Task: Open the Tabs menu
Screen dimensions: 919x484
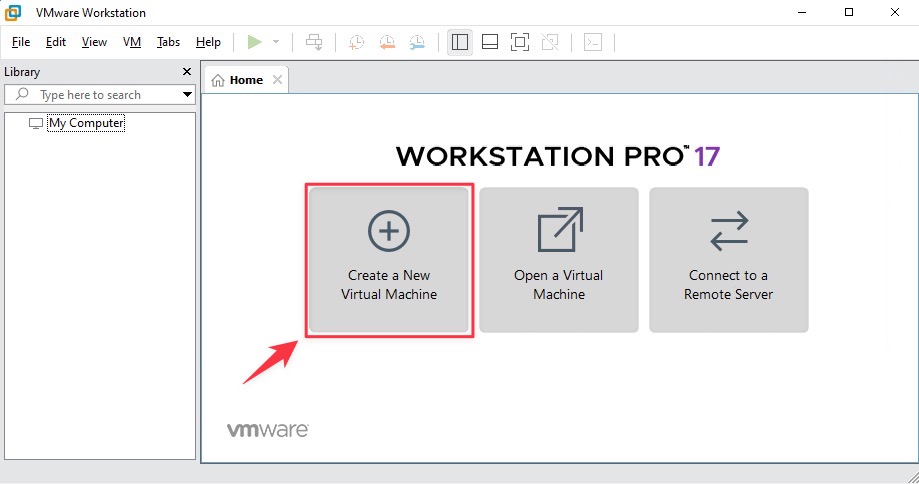Action: [168, 42]
